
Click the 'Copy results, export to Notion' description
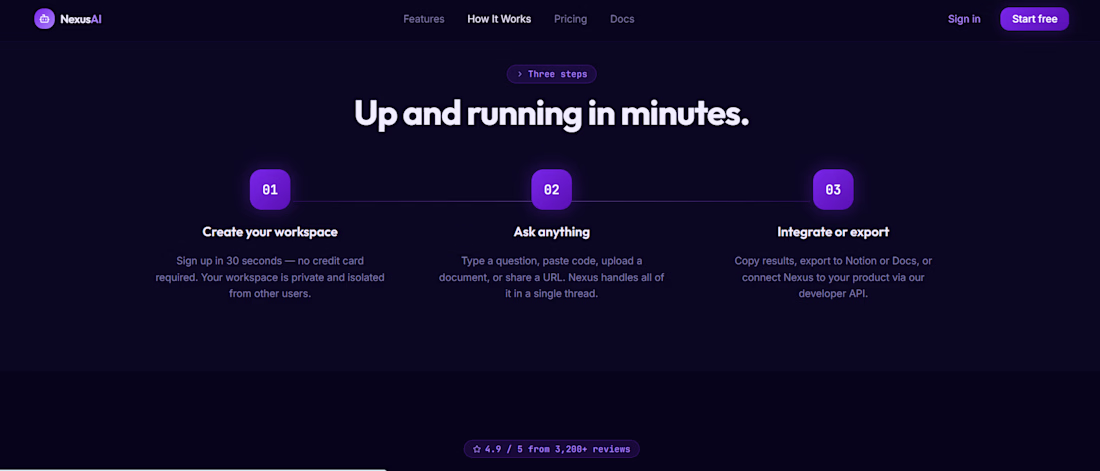coord(833,277)
